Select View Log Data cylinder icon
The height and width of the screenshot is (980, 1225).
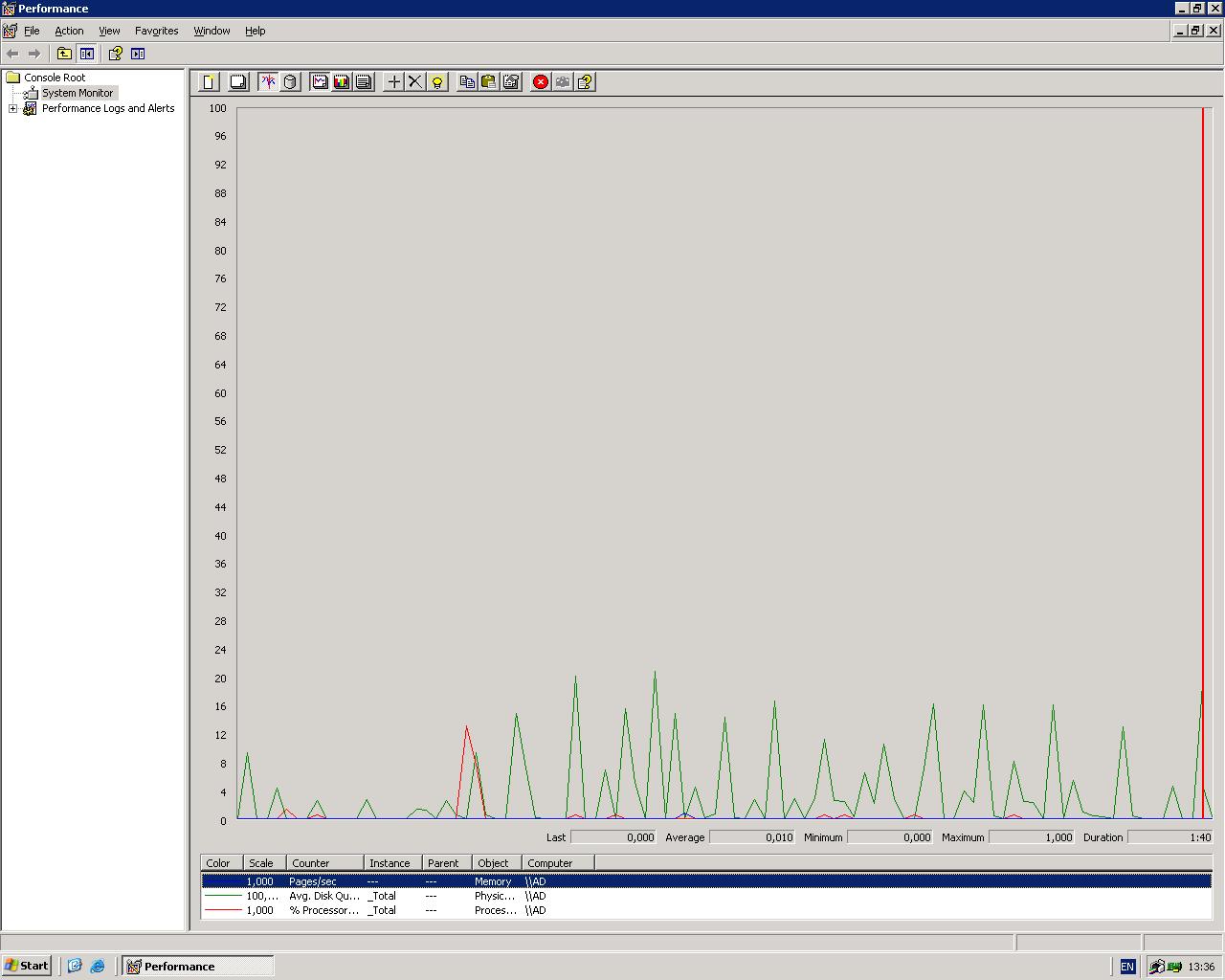coord(290,81)
